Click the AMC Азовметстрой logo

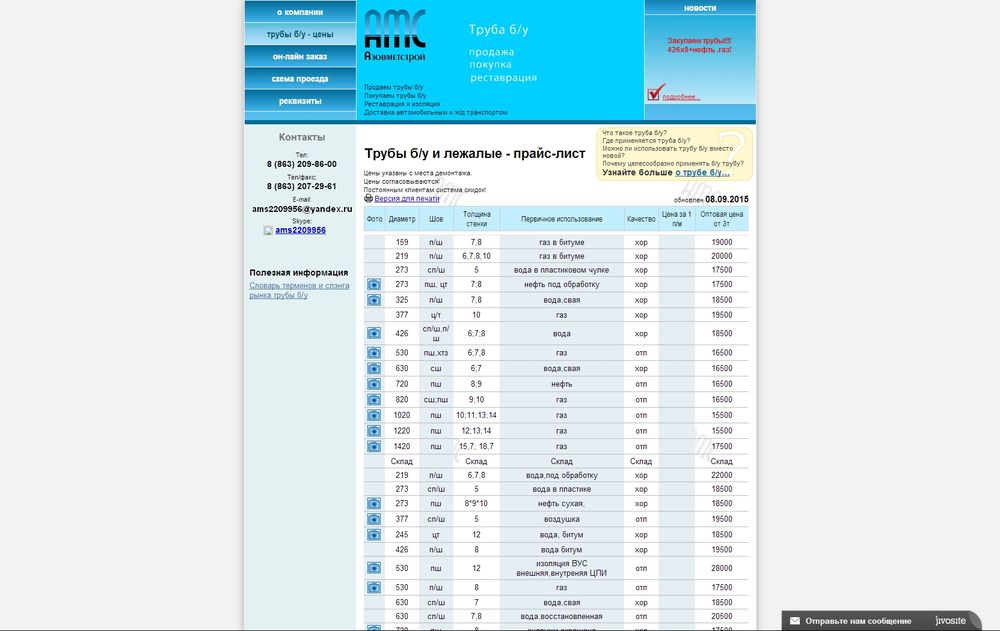coord(395,36)
